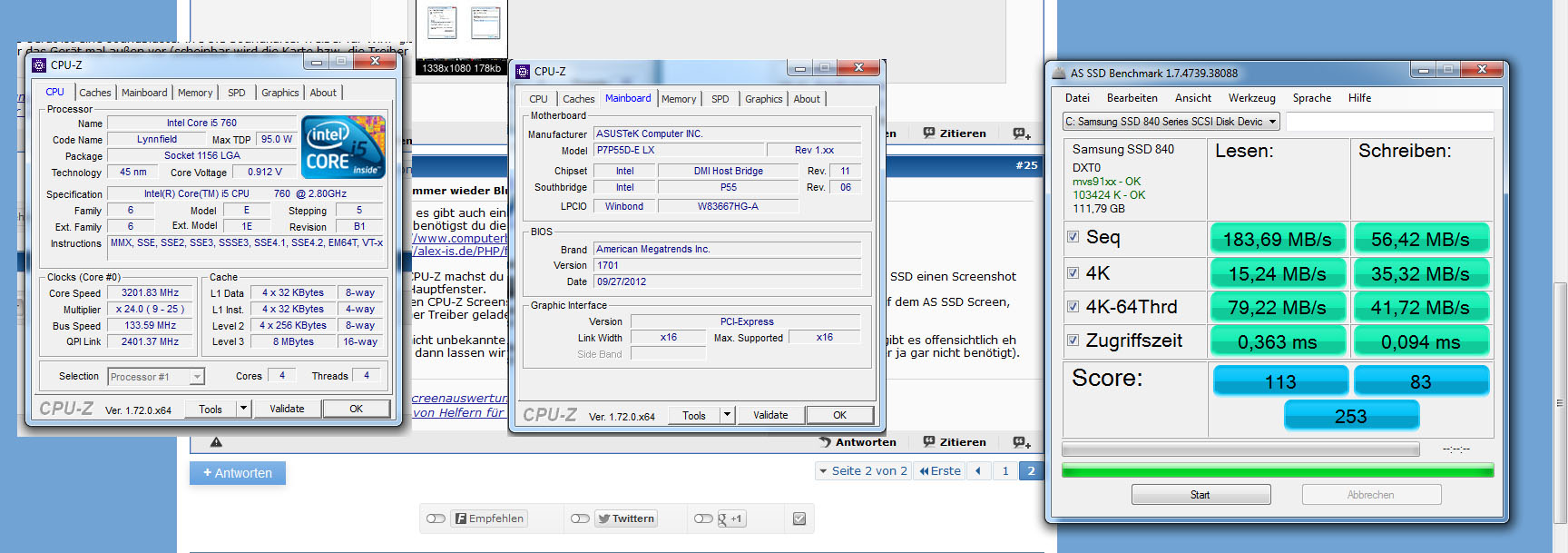Switch to Graphics tab in Mainboard CPU-Z window

pos(763,99)
